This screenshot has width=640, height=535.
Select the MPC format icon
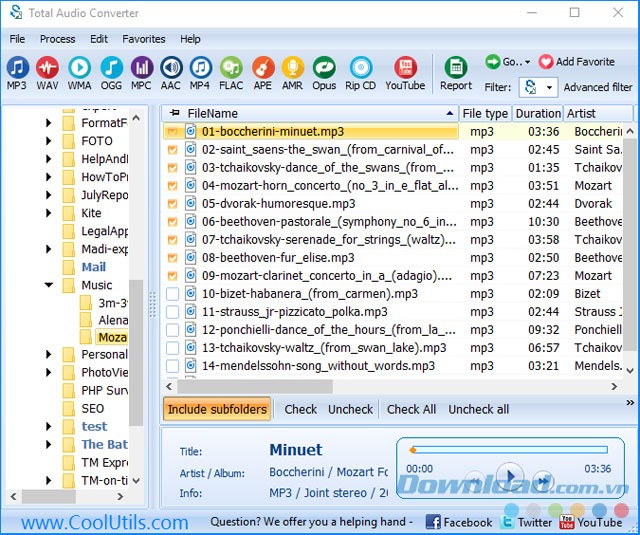[x=142, y=68]
